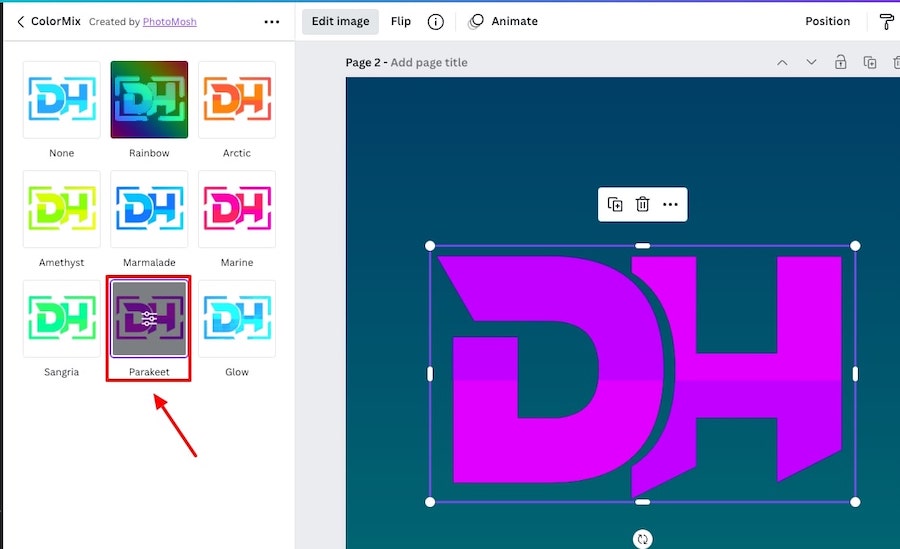Screen dimensions: 900x549
Task: Open the ColorMix three-dot options menu
Action: click(272, 21)
